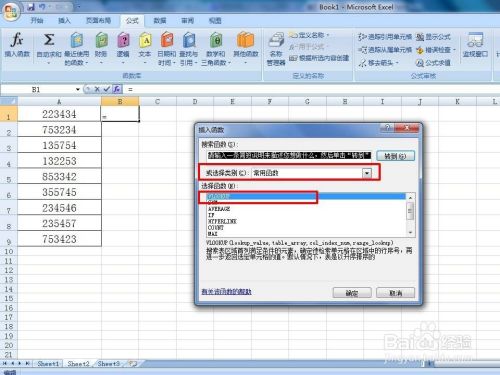The image size is (500, 375).
Task: Click Create from Selection in the ribbon
Action: 319,58
